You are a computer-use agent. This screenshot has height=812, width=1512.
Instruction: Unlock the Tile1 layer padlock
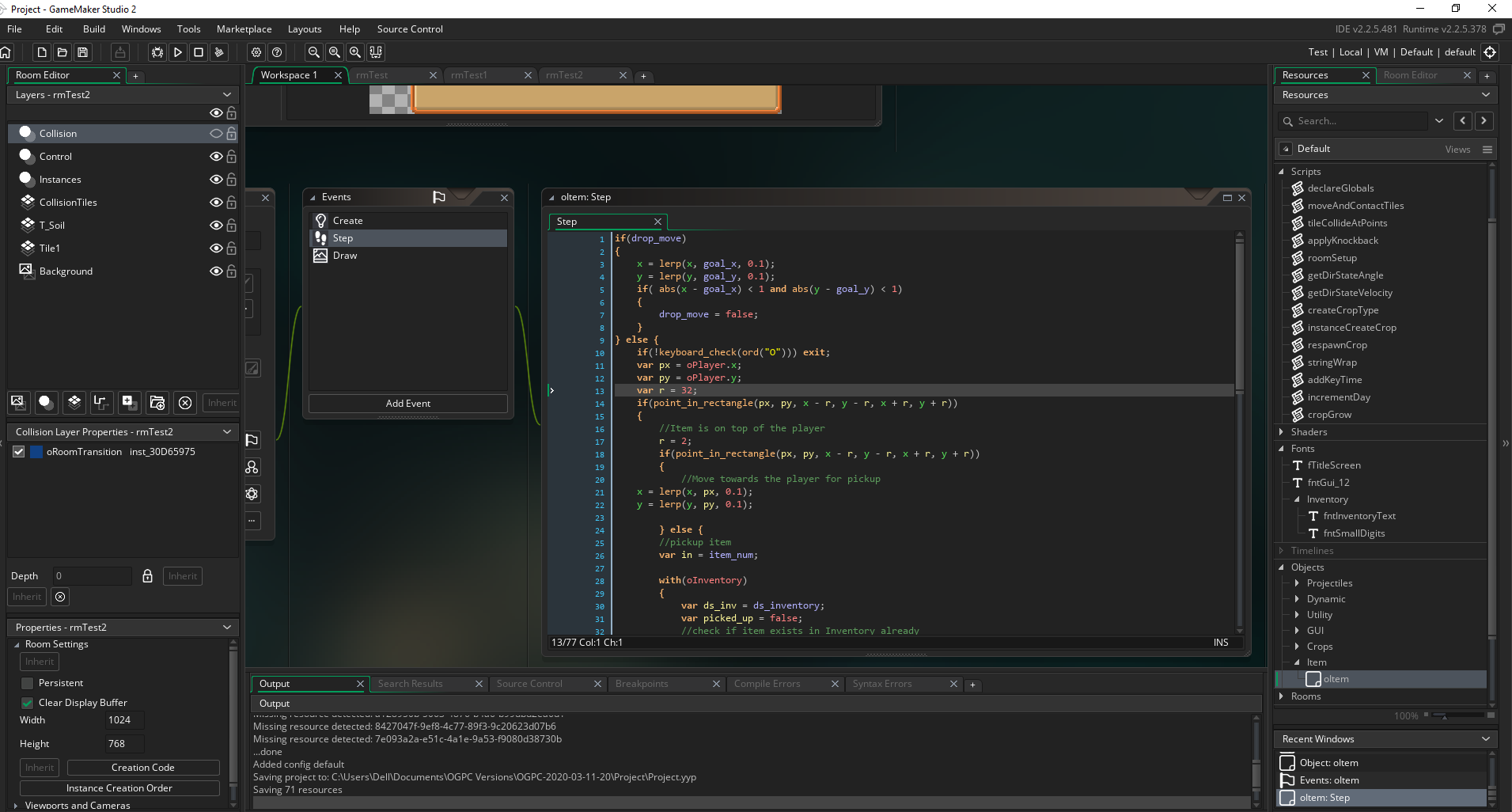tap(231, 248)
